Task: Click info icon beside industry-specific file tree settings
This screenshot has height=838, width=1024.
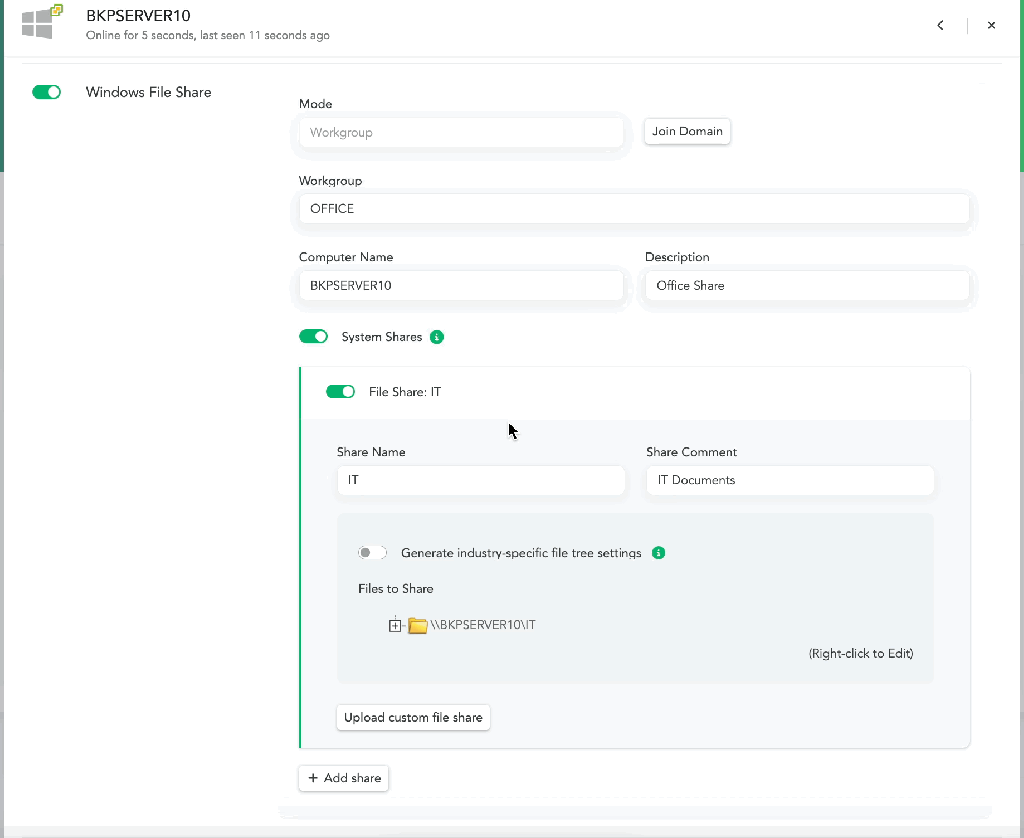Action: 658,553
